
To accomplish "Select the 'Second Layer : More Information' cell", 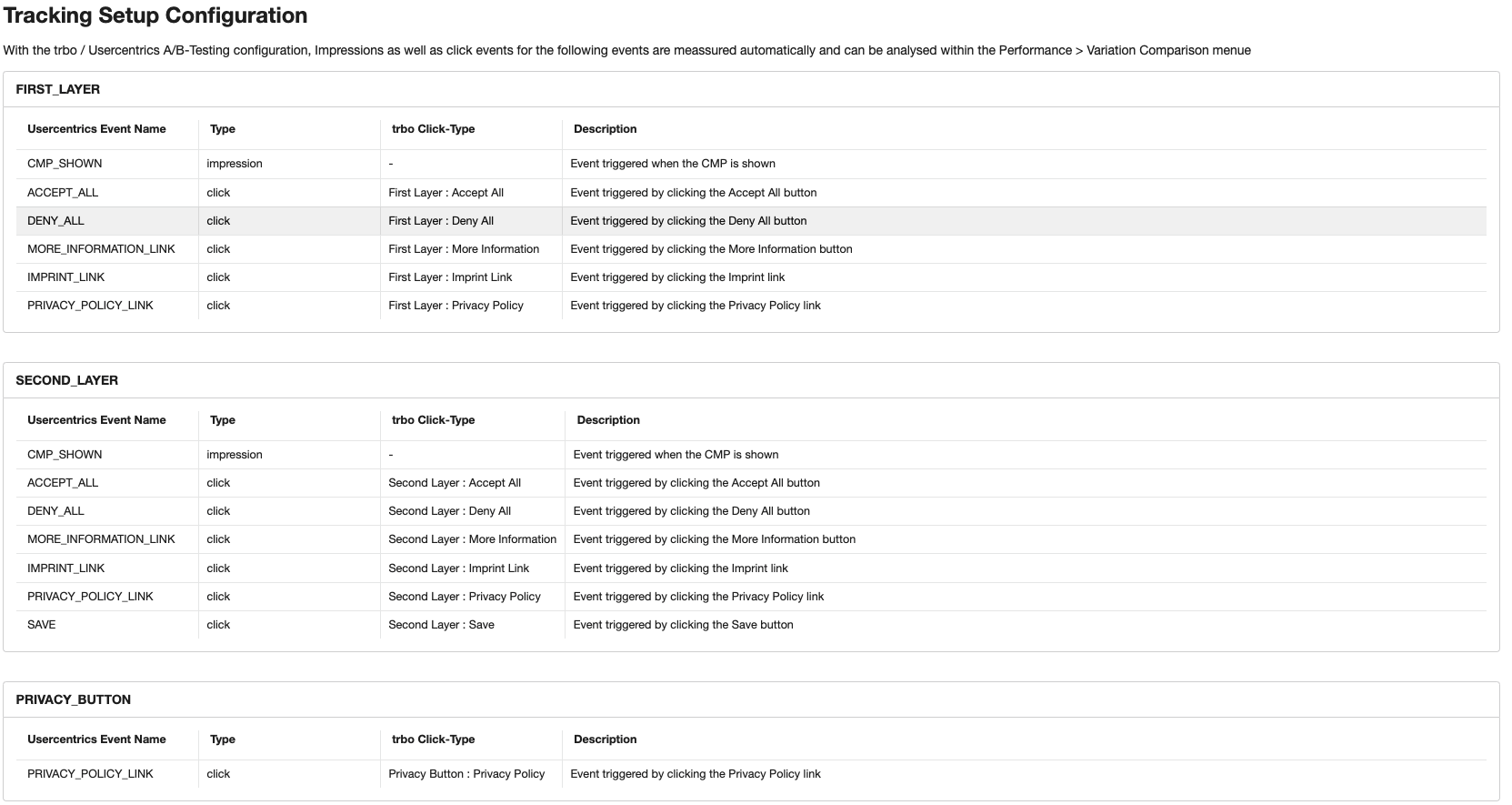I will (472, 539).
